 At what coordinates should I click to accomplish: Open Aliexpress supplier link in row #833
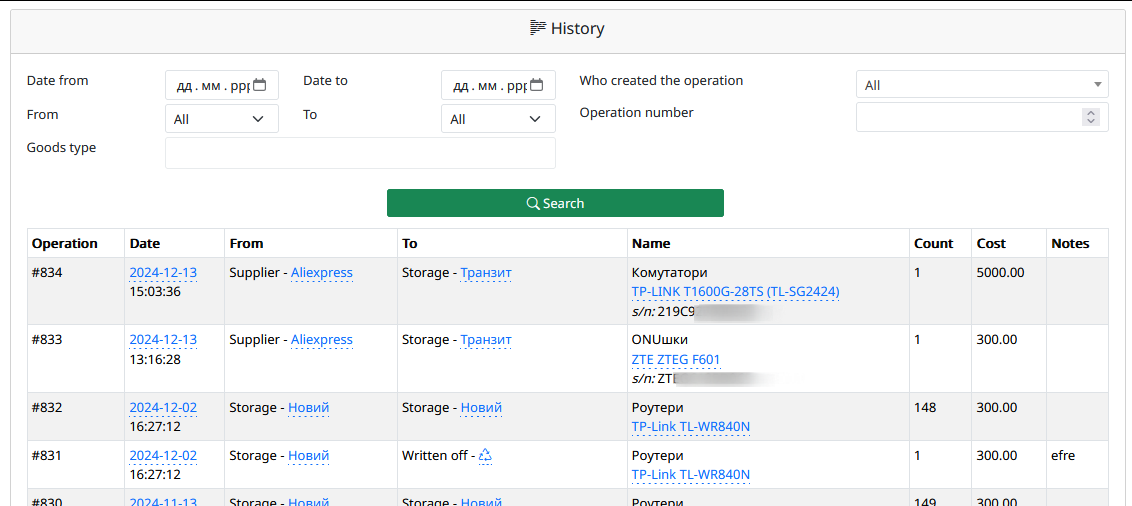[322, 340]
